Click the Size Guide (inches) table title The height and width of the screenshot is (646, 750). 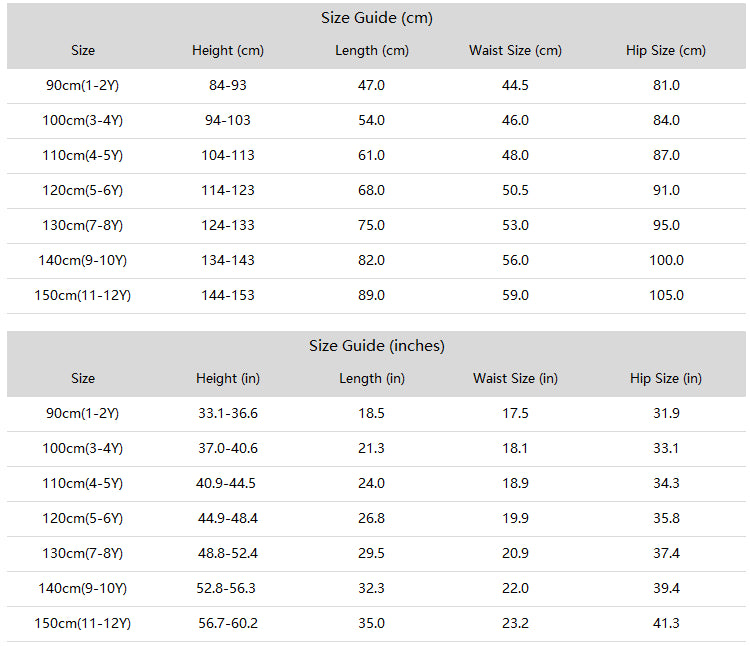click(376, 346)
